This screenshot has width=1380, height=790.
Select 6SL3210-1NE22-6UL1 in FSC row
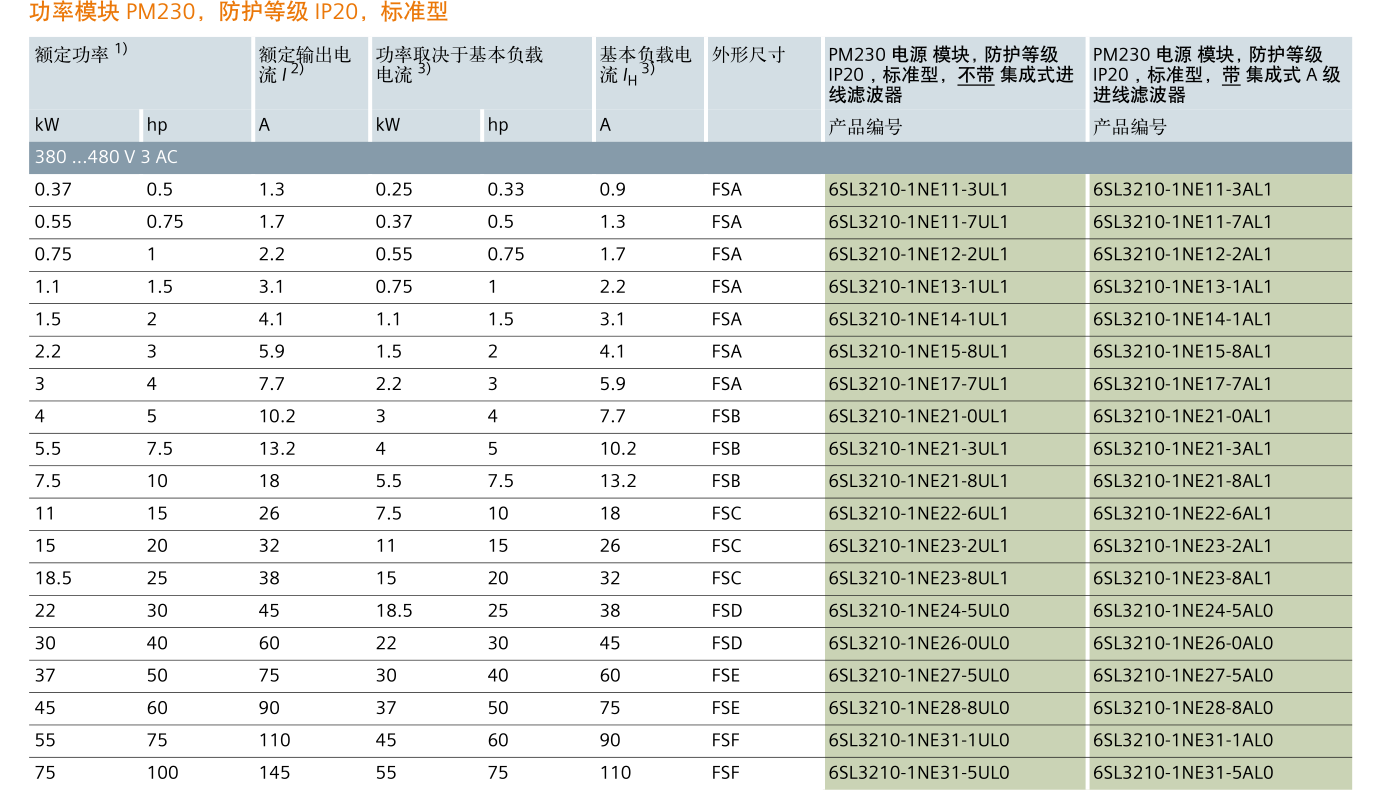tap(919, 513)
